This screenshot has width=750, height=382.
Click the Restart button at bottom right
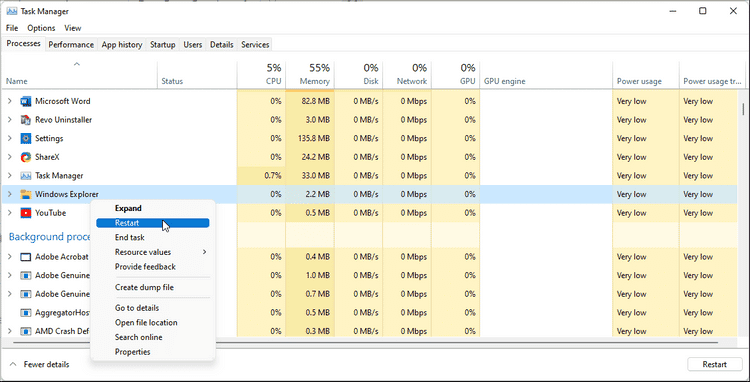coord(715,364)
